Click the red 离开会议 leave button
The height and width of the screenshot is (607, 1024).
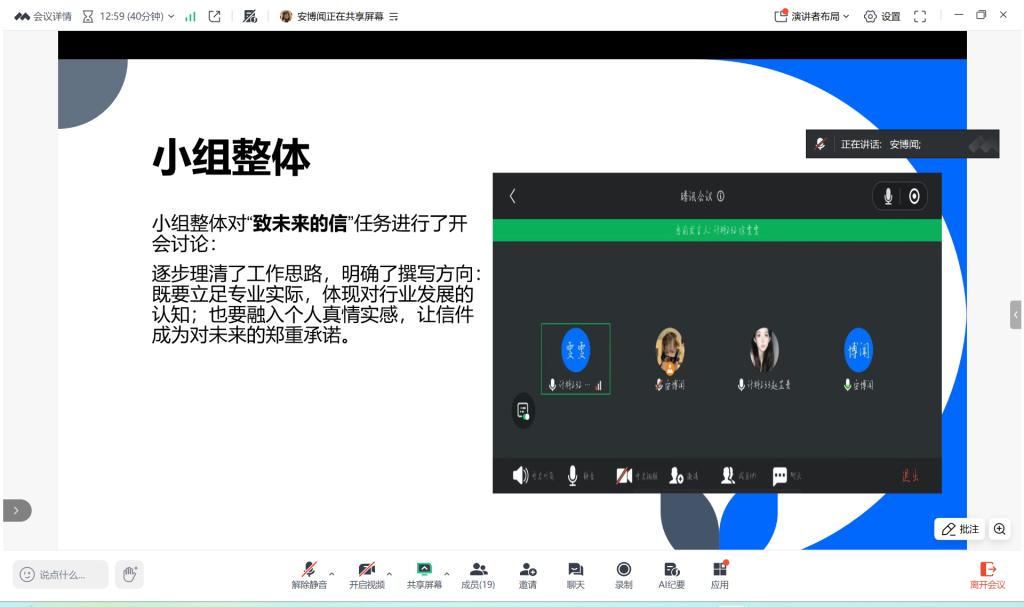coord(987,574)
